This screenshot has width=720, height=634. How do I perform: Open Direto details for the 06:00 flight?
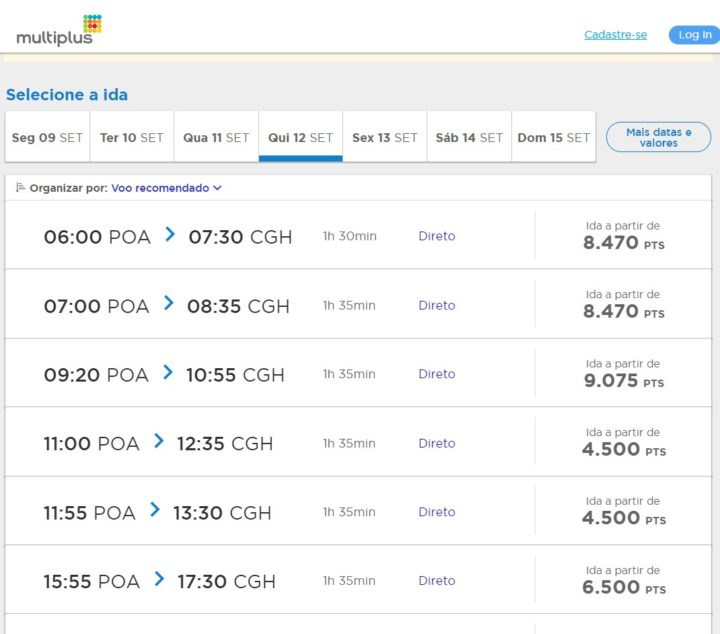[x=437, y=236]
